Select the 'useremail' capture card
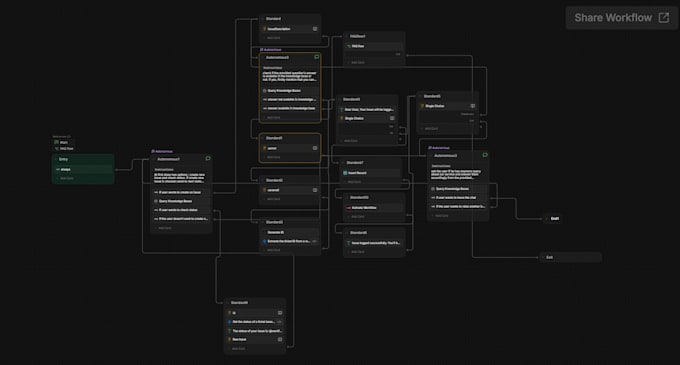This screenshot has width=680, height=365. tap(290, 190)
